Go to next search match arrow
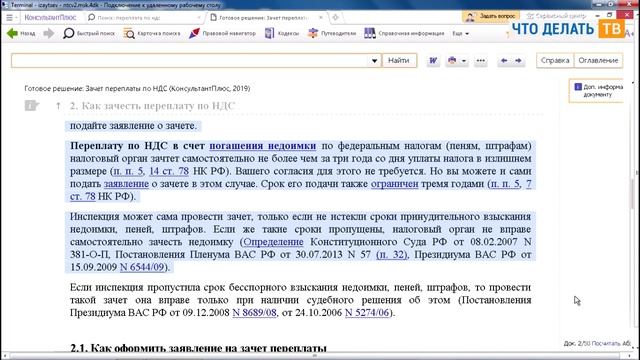 [518, 60]
